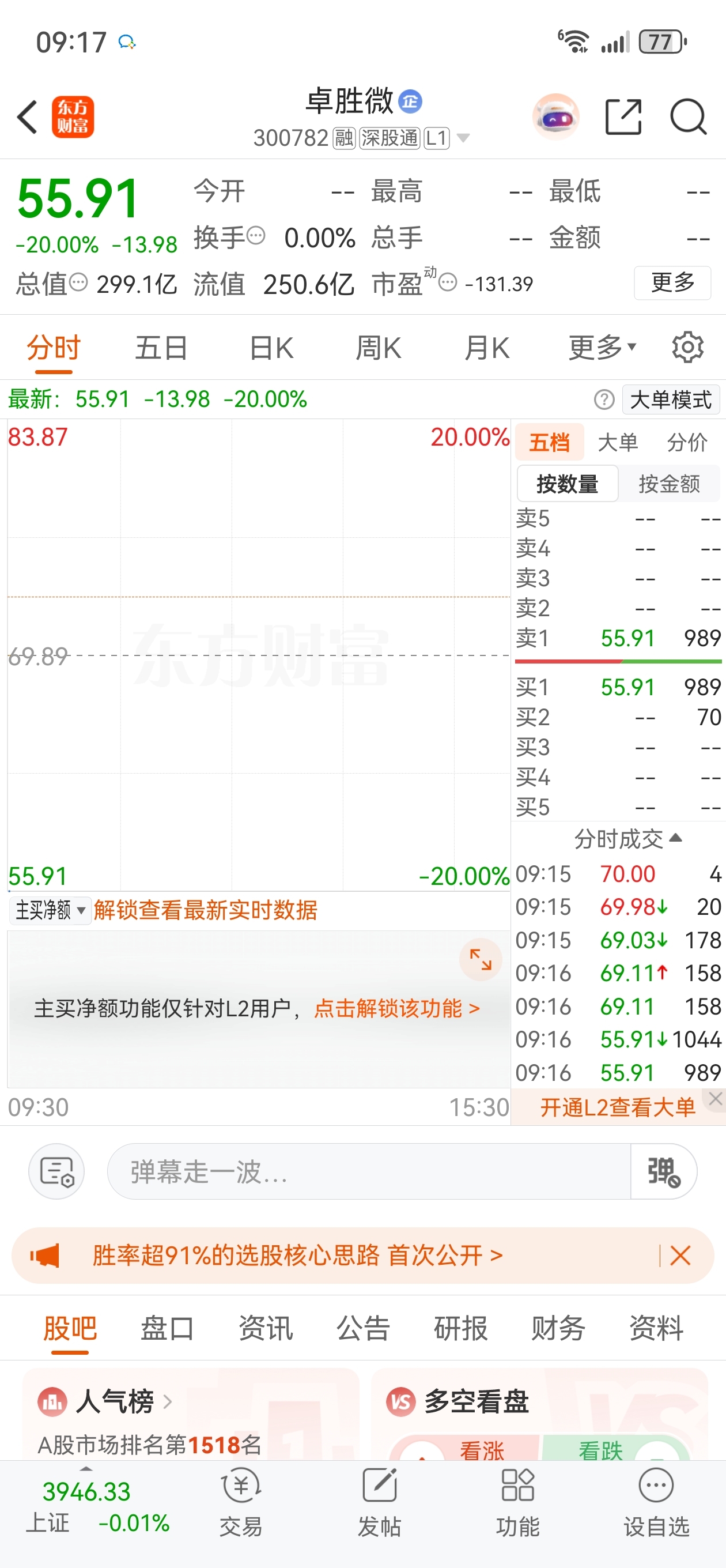The width and height of the screenshot is (726, 1568).
Task: Open 发帖 from the bottom bar
Action: (379, 1502)
